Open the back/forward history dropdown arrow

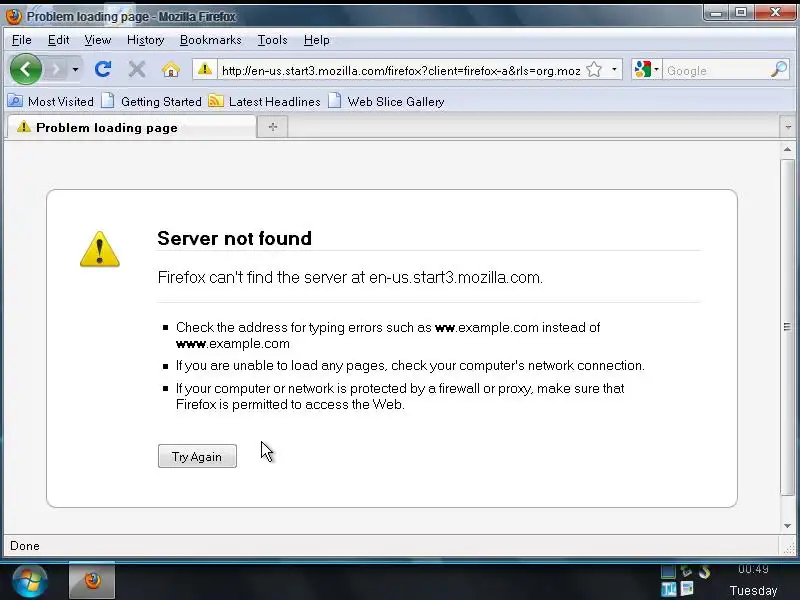pos(75,69)
